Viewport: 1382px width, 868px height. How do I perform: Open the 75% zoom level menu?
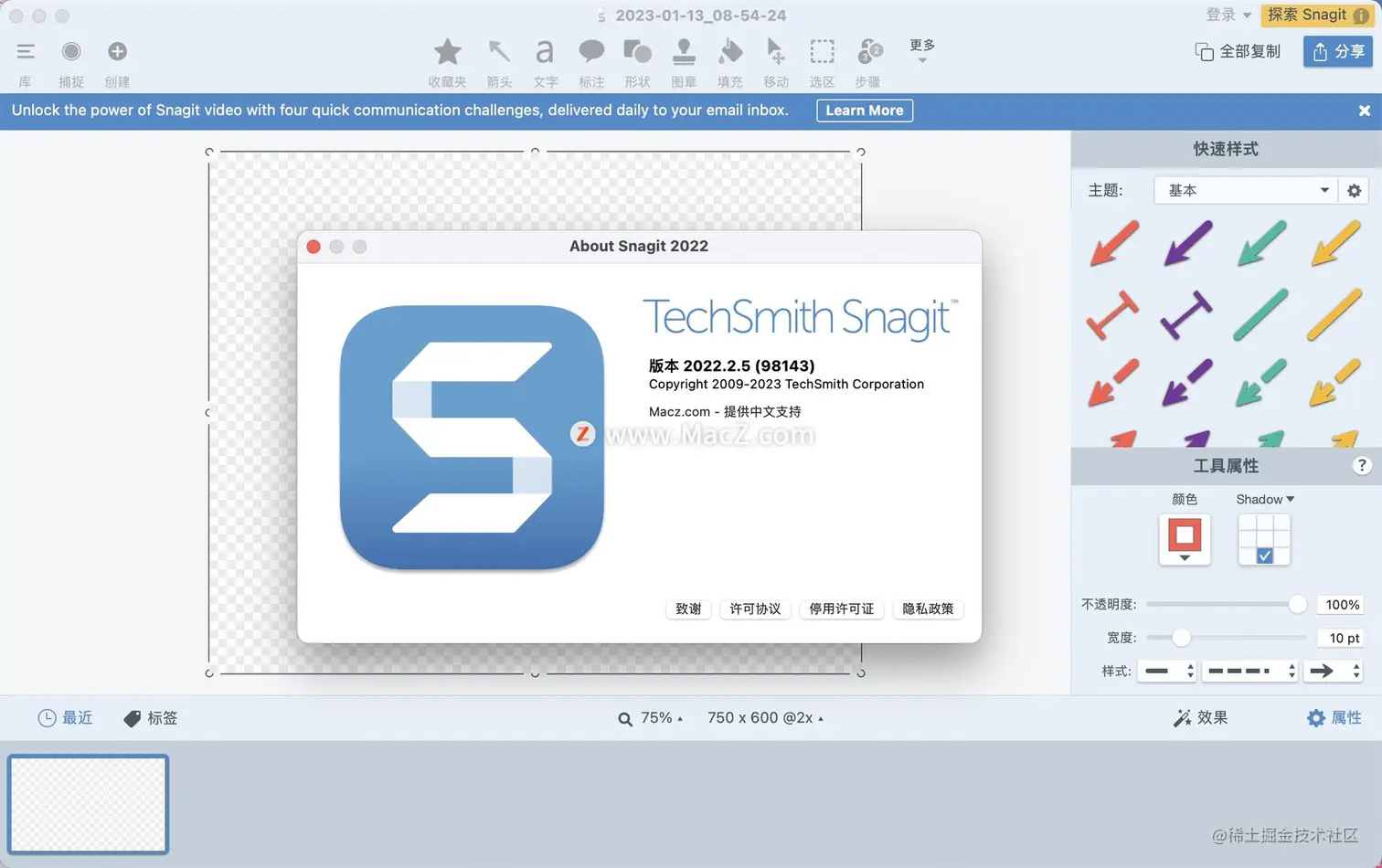tap(651, 718)
